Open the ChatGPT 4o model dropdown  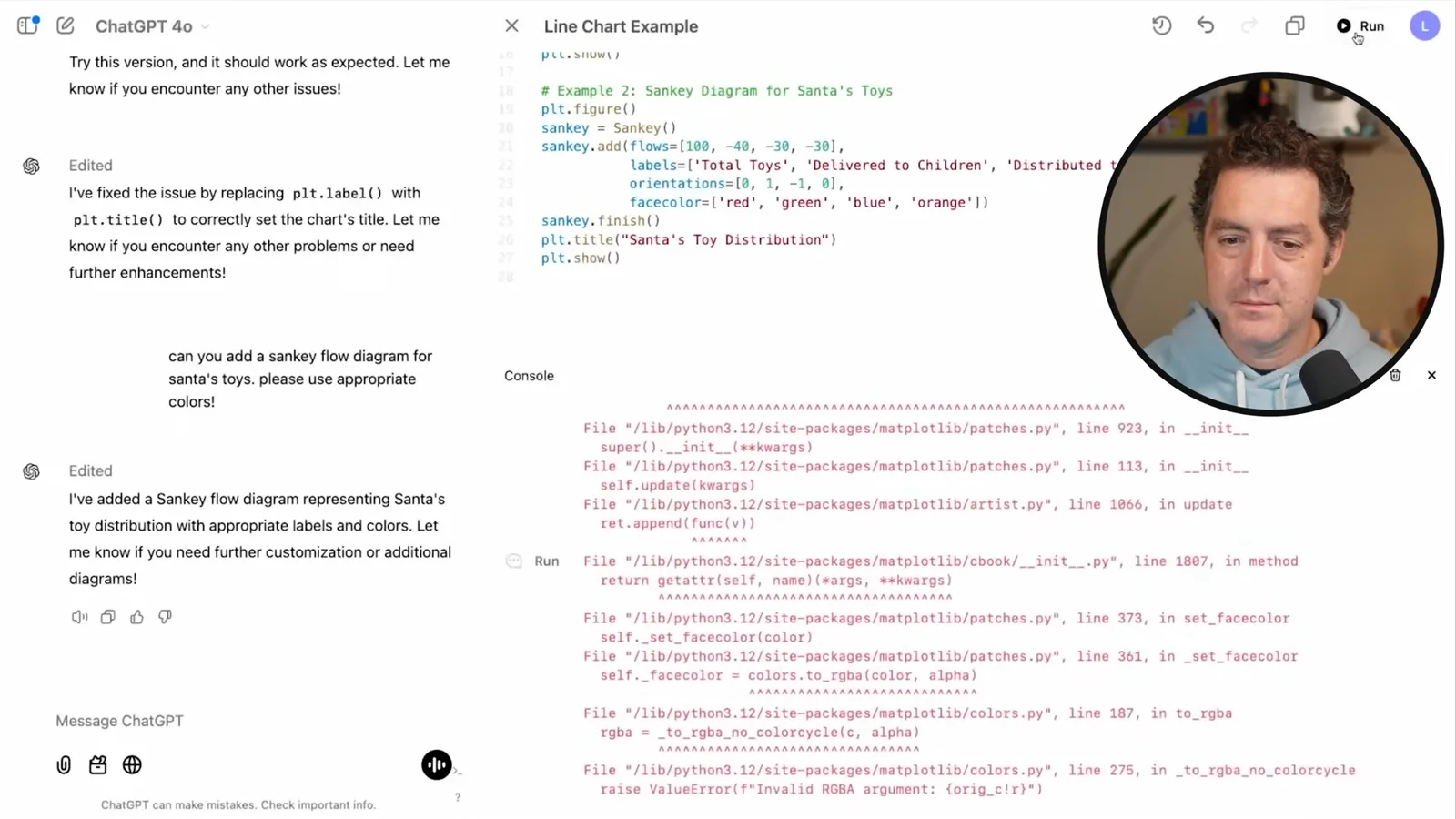point(153,26)
